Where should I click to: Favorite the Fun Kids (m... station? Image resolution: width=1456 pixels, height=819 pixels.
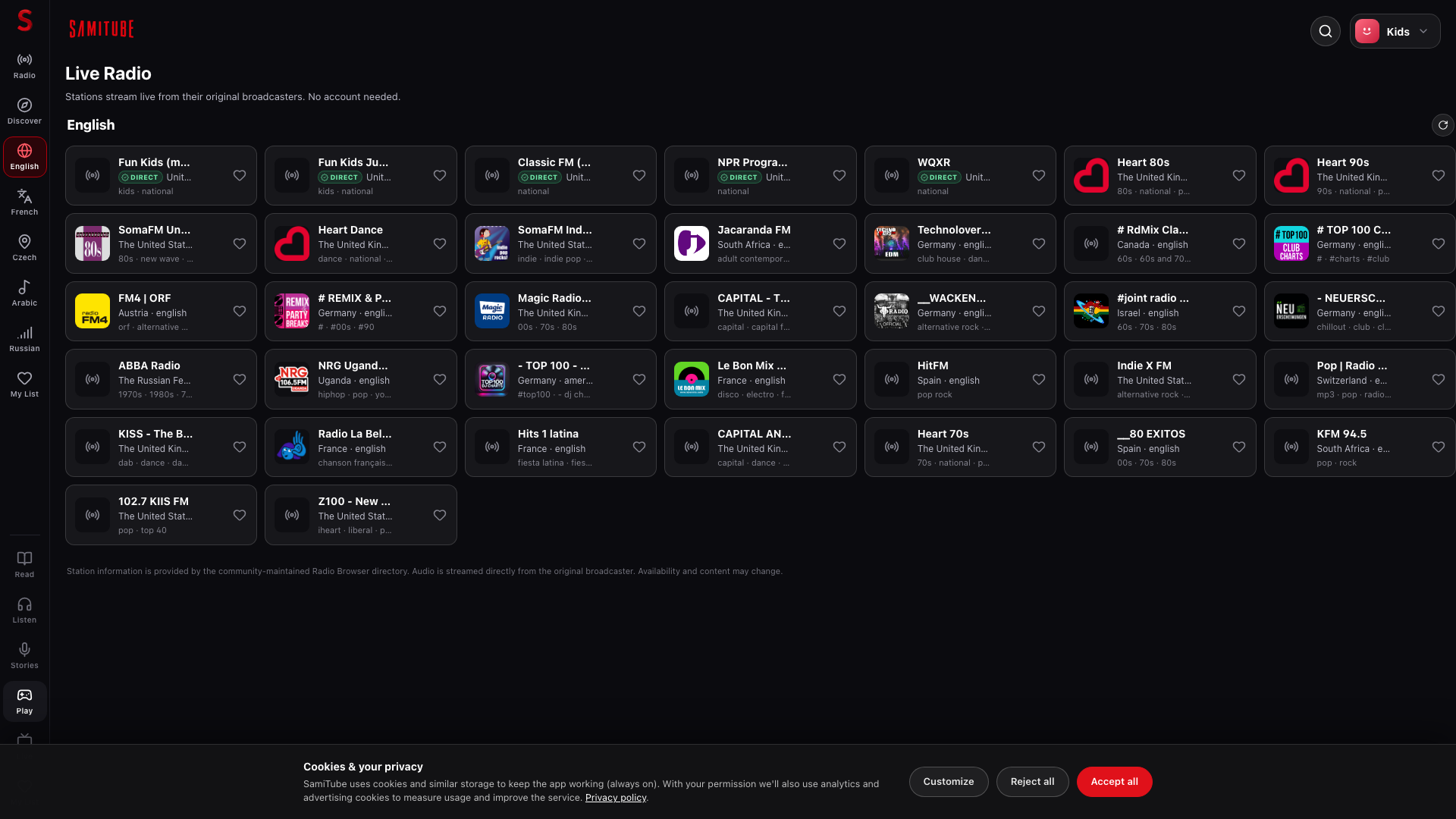(240, 176)
